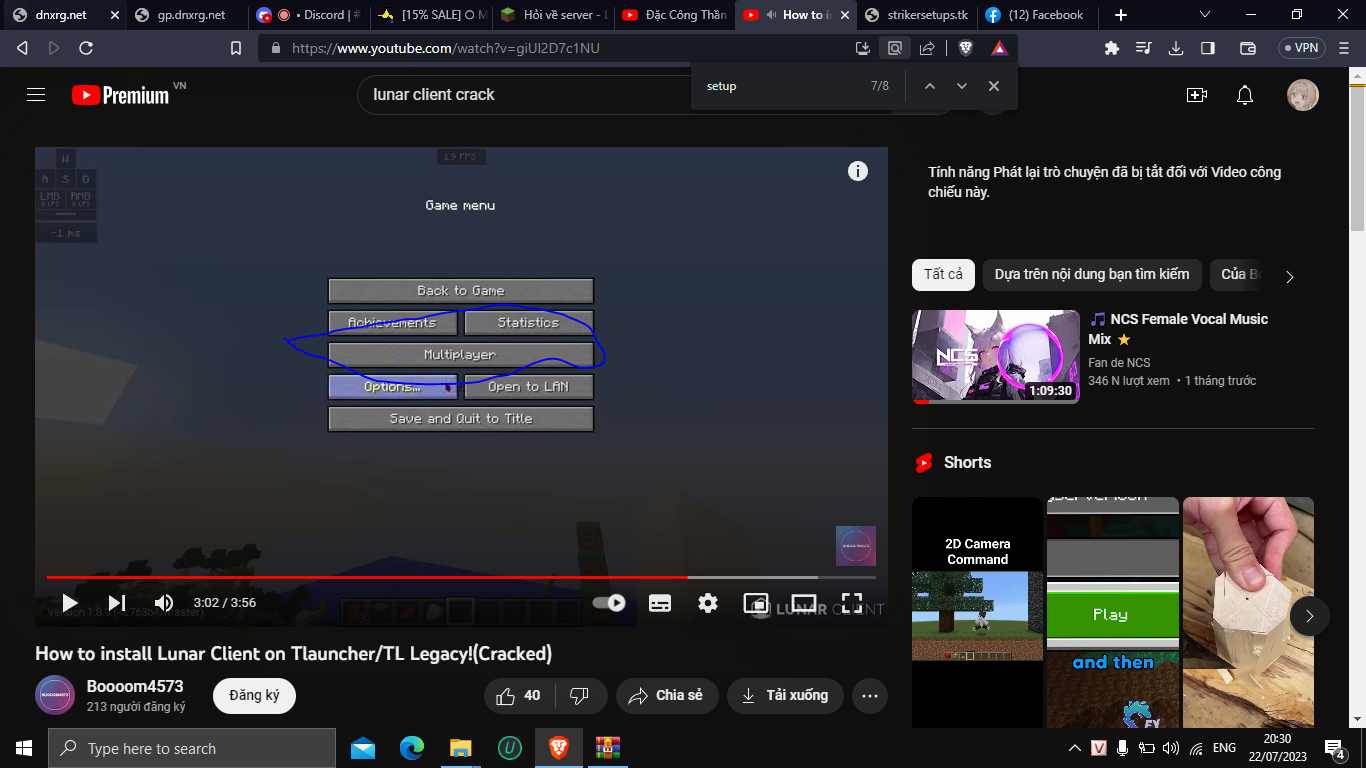
Task: Mute the video volume speaker icon
Action: point(164,603)
